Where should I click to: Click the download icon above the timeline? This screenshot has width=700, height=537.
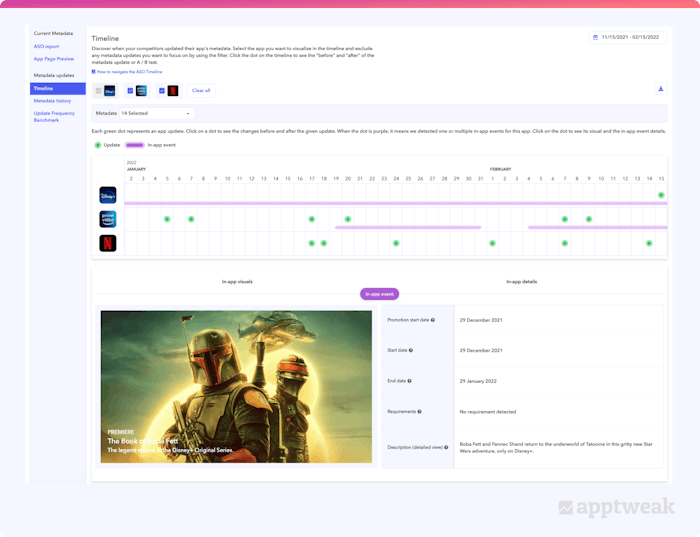[x=660, y=89]
